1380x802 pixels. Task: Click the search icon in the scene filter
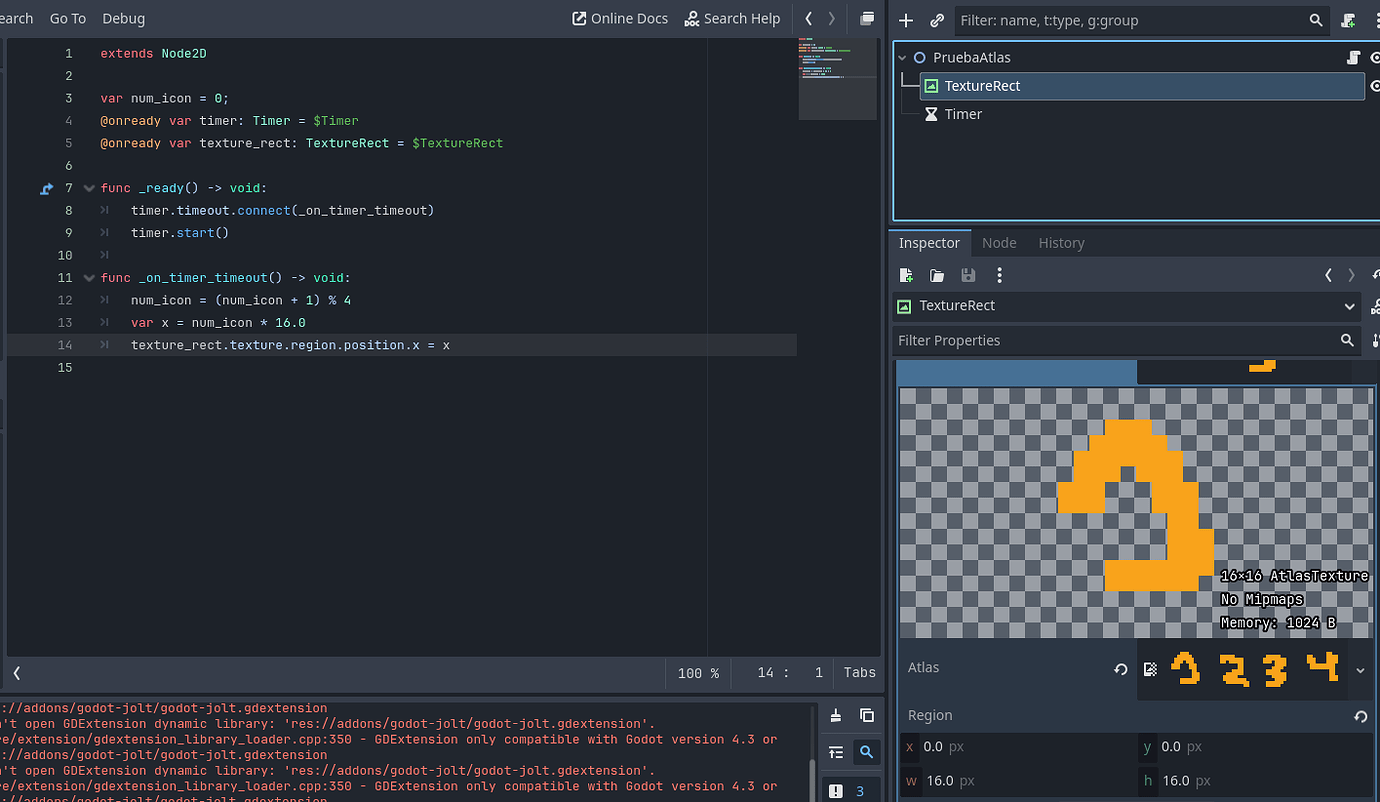(x=1315, y=20)
